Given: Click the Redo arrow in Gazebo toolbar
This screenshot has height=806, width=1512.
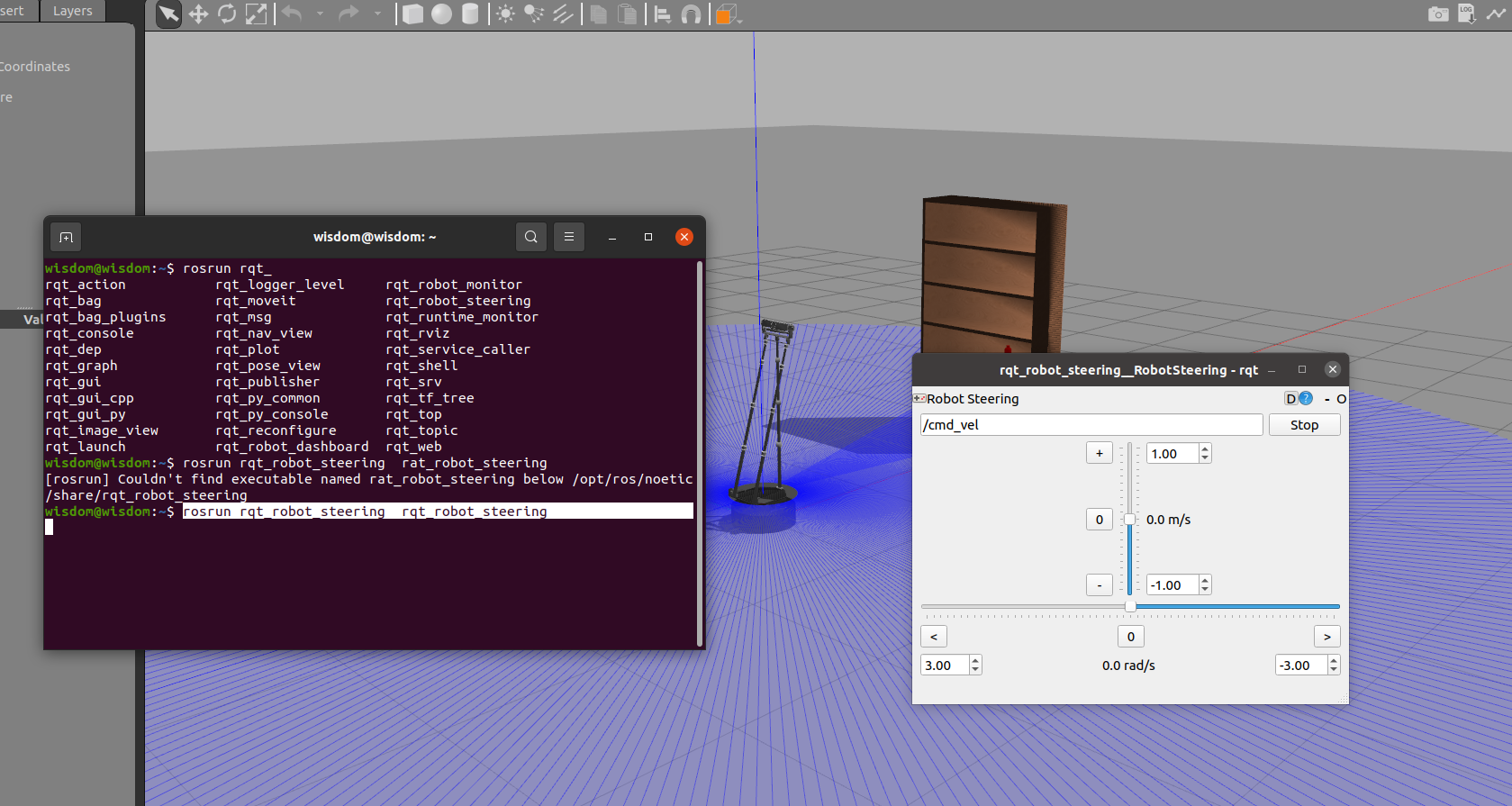Looking at the screenshot, I should tap(349, 14).
